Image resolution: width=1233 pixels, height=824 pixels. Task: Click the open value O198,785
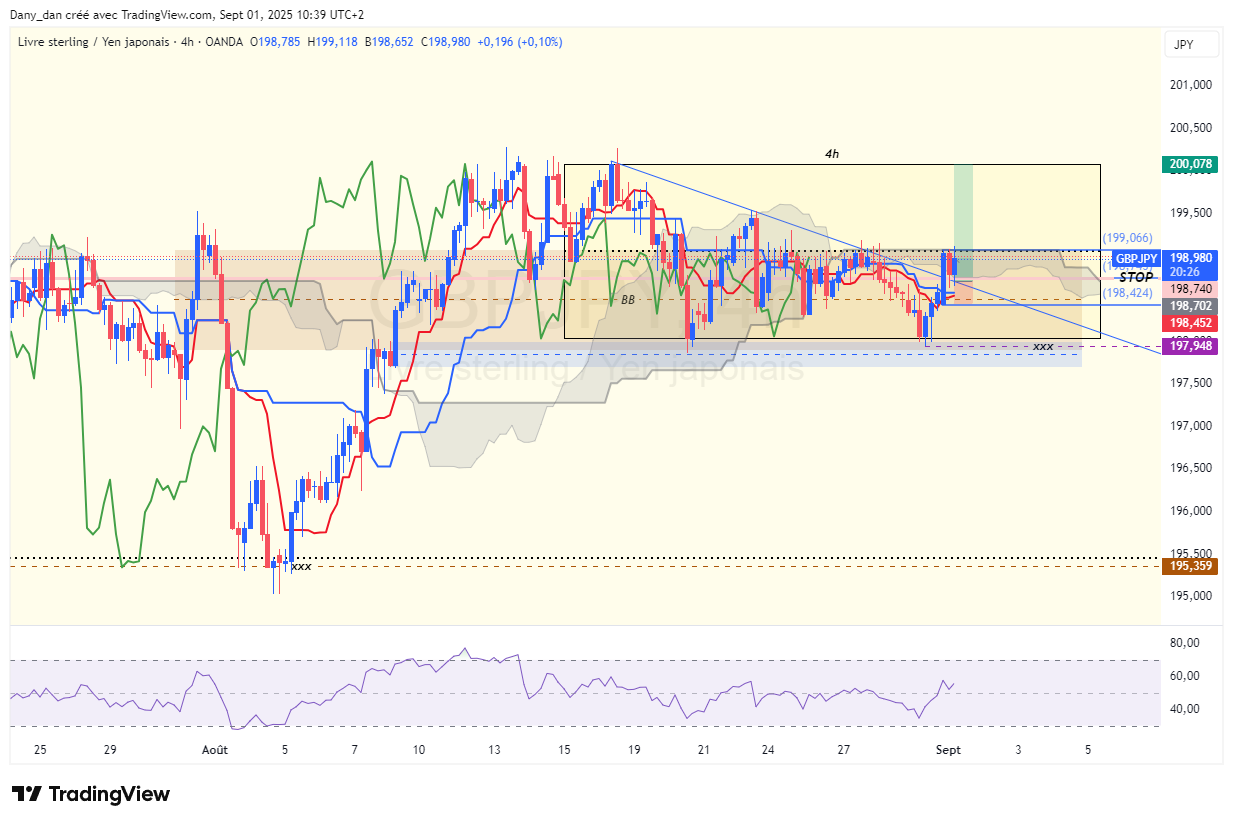pyautogui.click(x=277, y=42)
